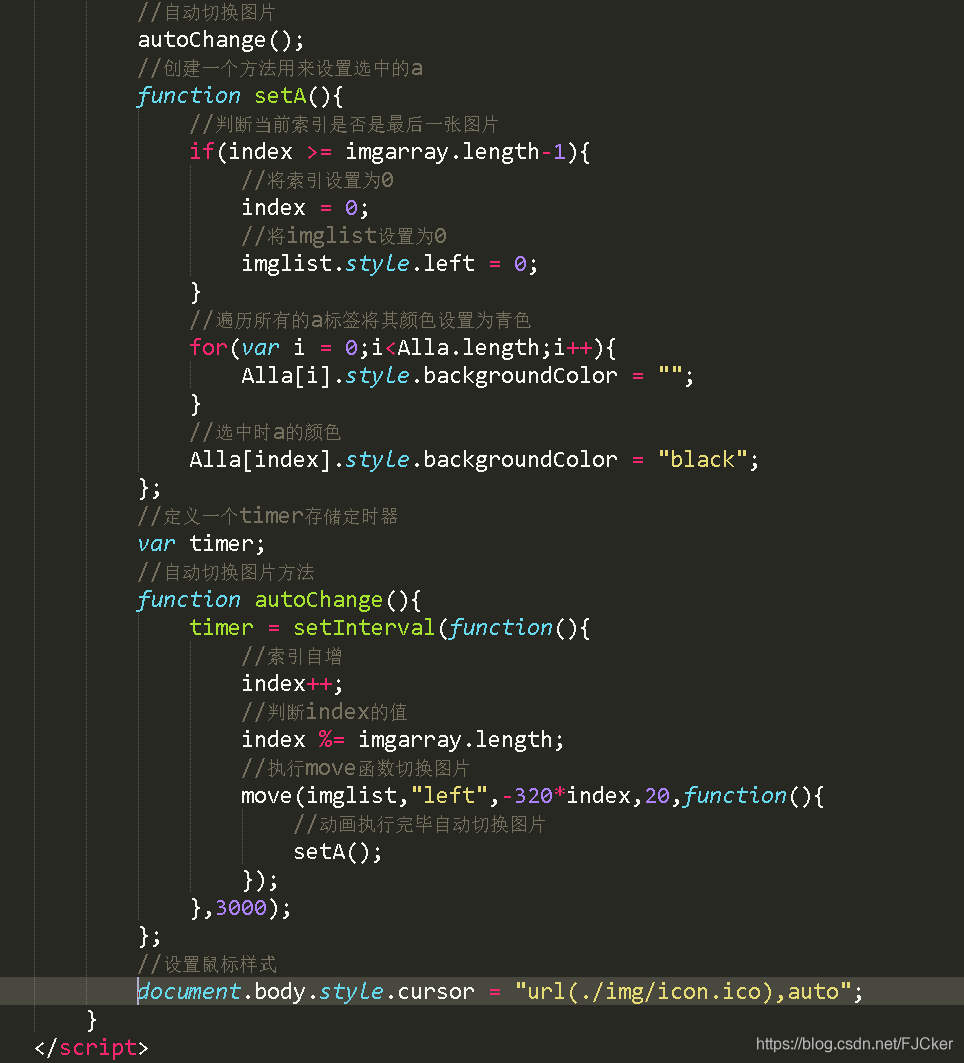Click the 'index %= imgarray.length;' line
The height and width of the screenshot is (1063, 964).
tap(403, 740)
